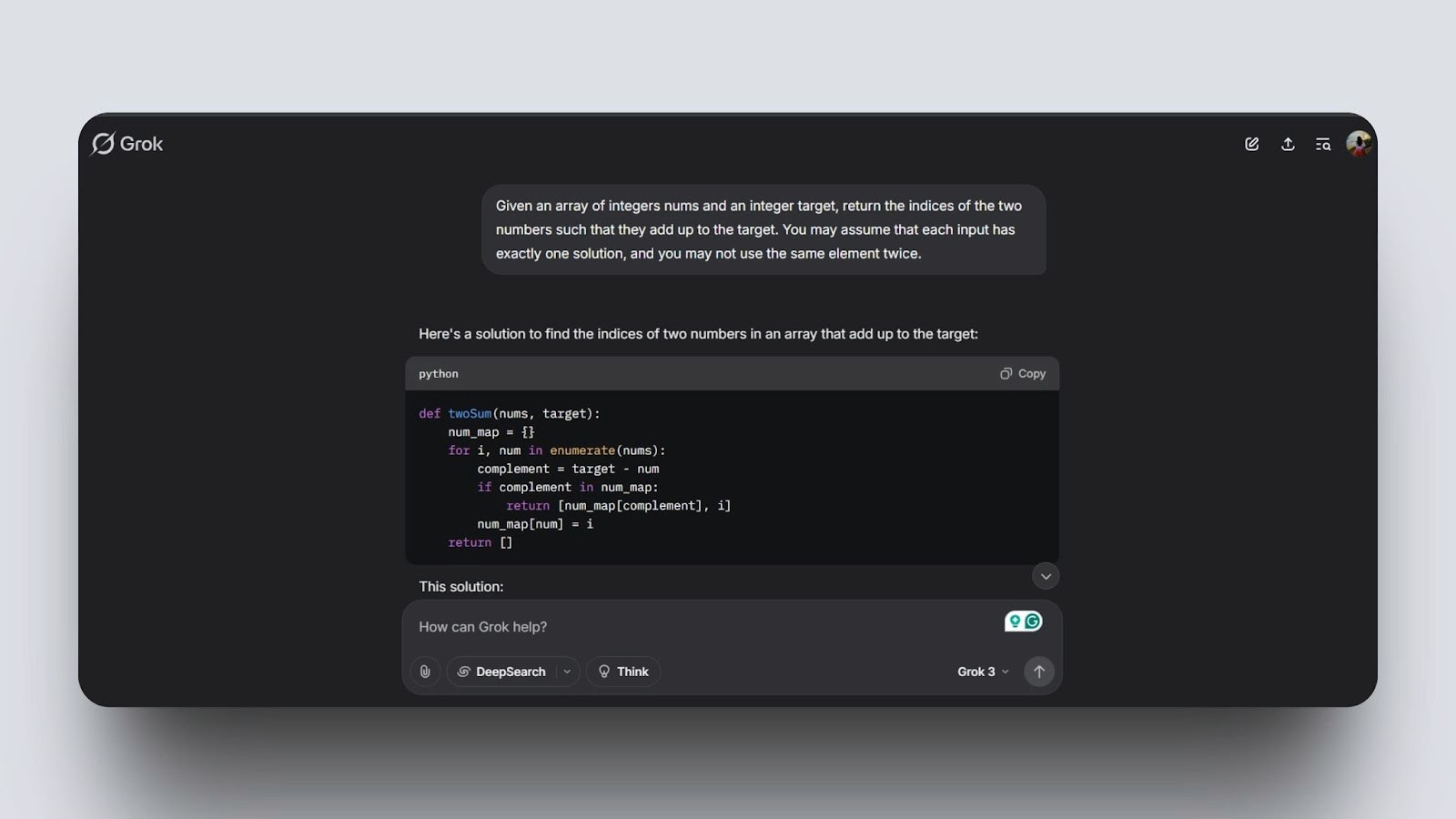The image size is (1456, 819).
Task: Click the Grammarly extension icon in input
Action: coord(1023,622)
